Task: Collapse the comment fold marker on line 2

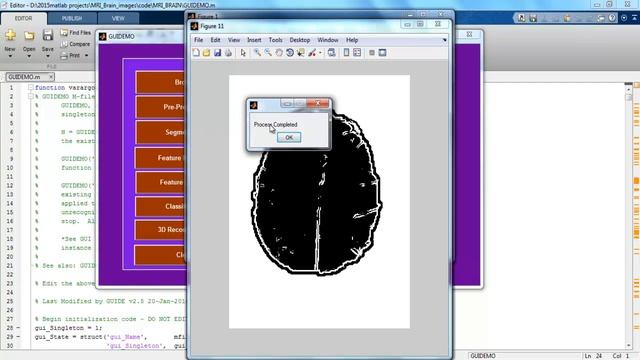Action: pos(31,96)
